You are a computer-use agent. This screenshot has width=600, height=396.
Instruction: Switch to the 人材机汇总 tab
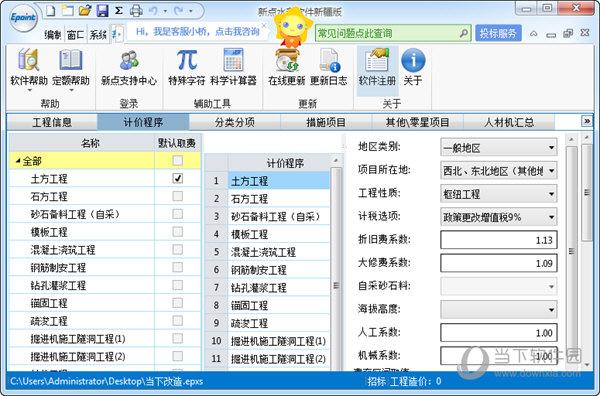509,122
